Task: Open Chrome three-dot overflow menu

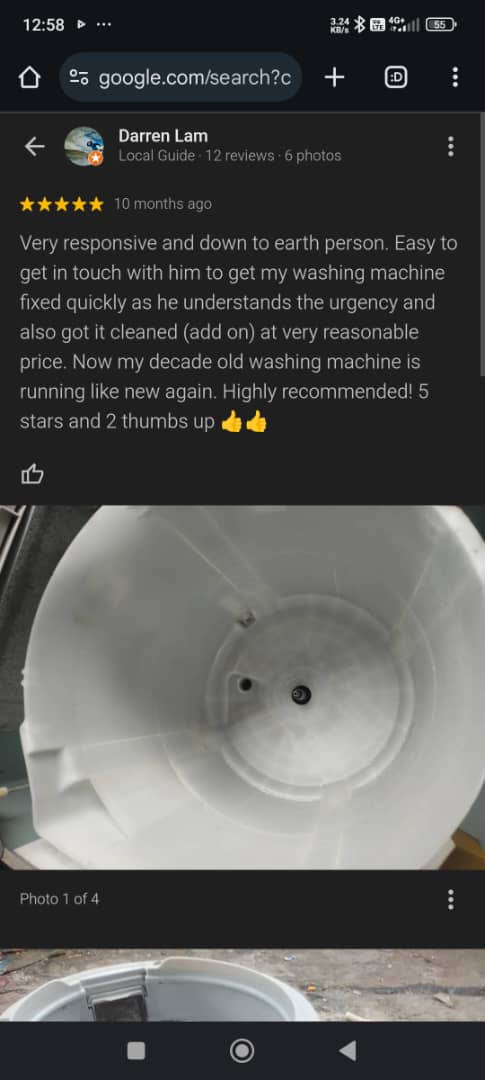Action: tap(455, 77)
